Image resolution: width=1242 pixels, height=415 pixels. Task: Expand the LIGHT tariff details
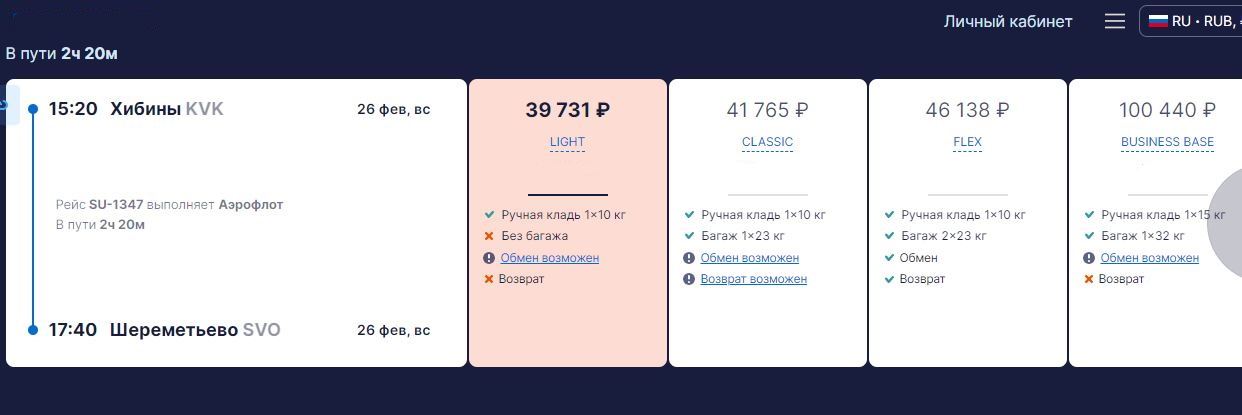tap(567, 142)
